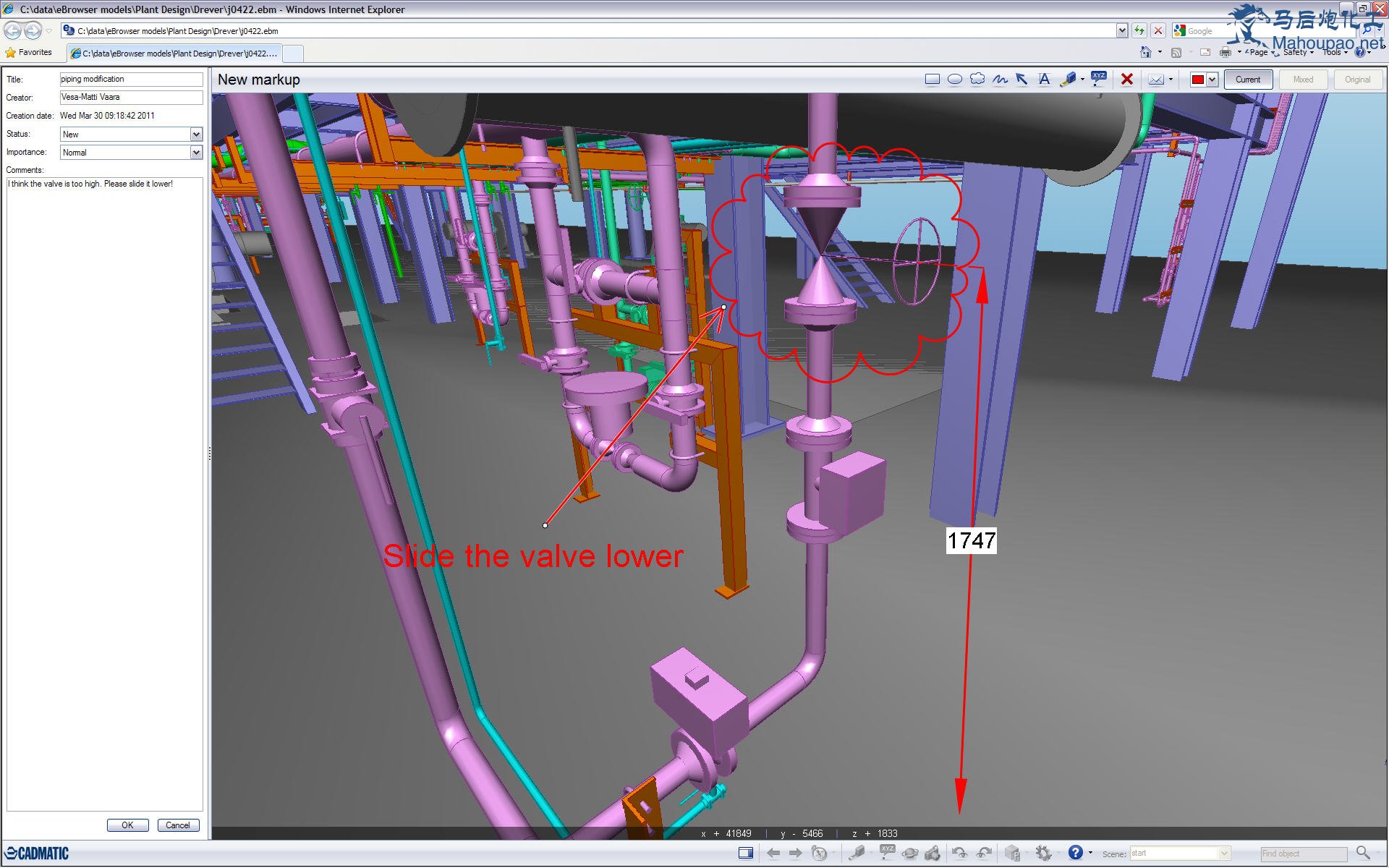Click the recent pages dropdown arrow
The height and width of the screenshot is (868, 1389).
(x=49, y=30)
